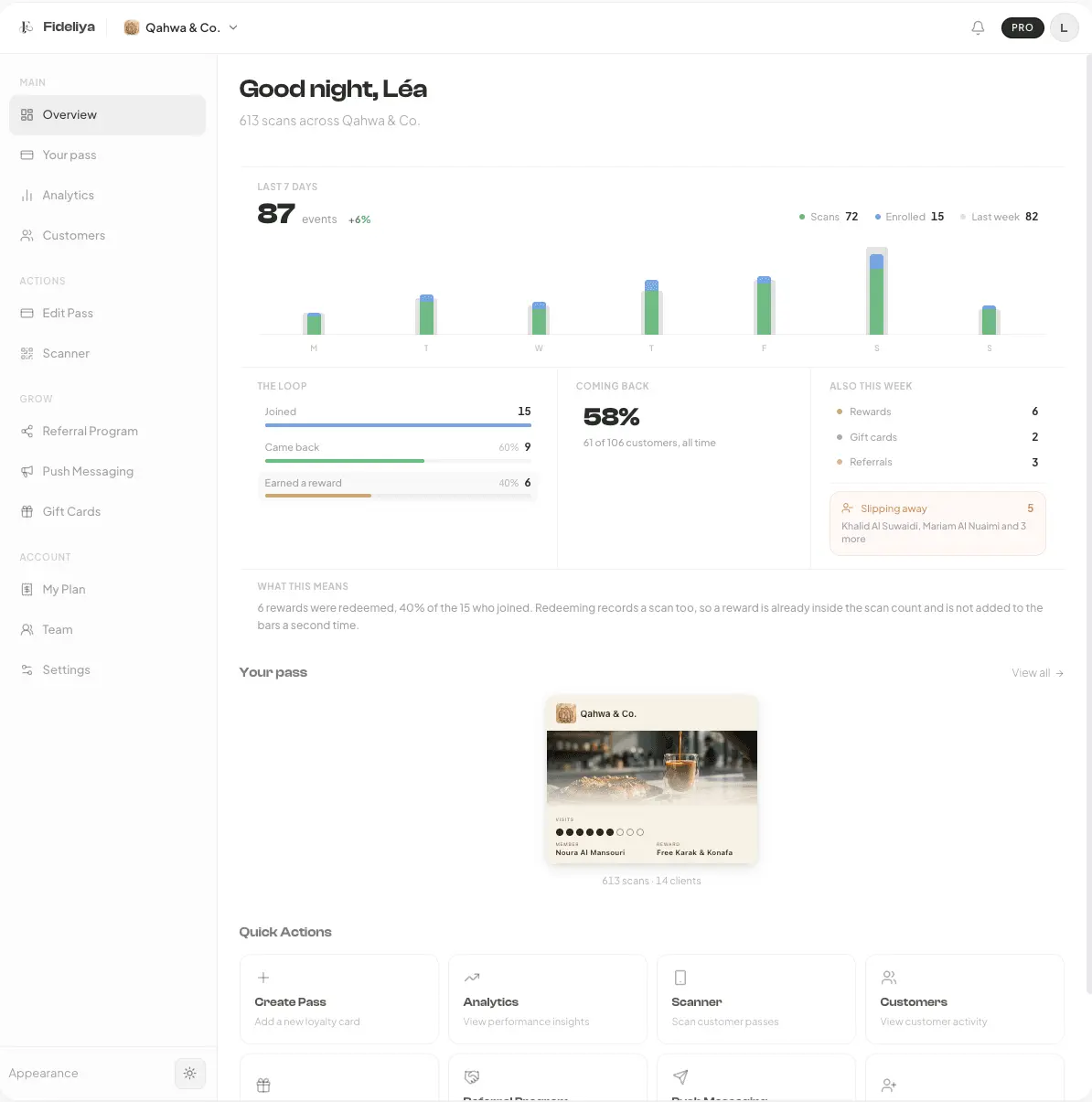Viewport: 1092px width, 1102px height.
Task: Click the Create Pass quick action
Action: point(339,1000)
